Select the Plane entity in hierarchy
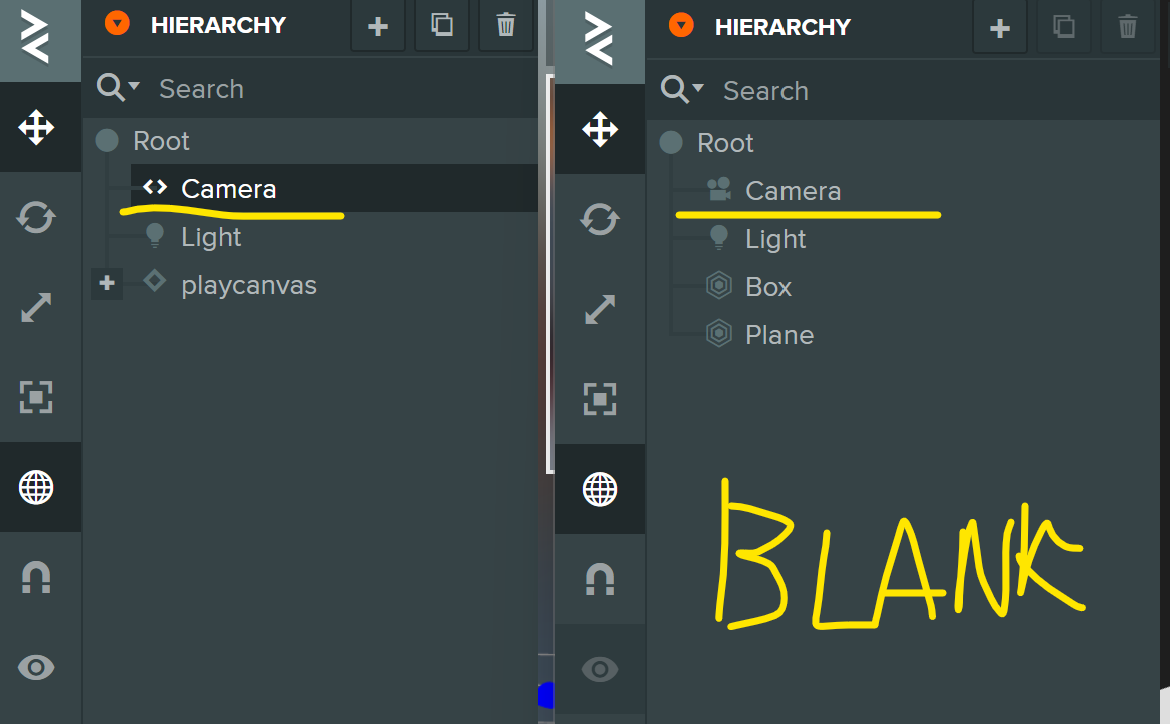1170x724 pixels. (x=779, y=335)
